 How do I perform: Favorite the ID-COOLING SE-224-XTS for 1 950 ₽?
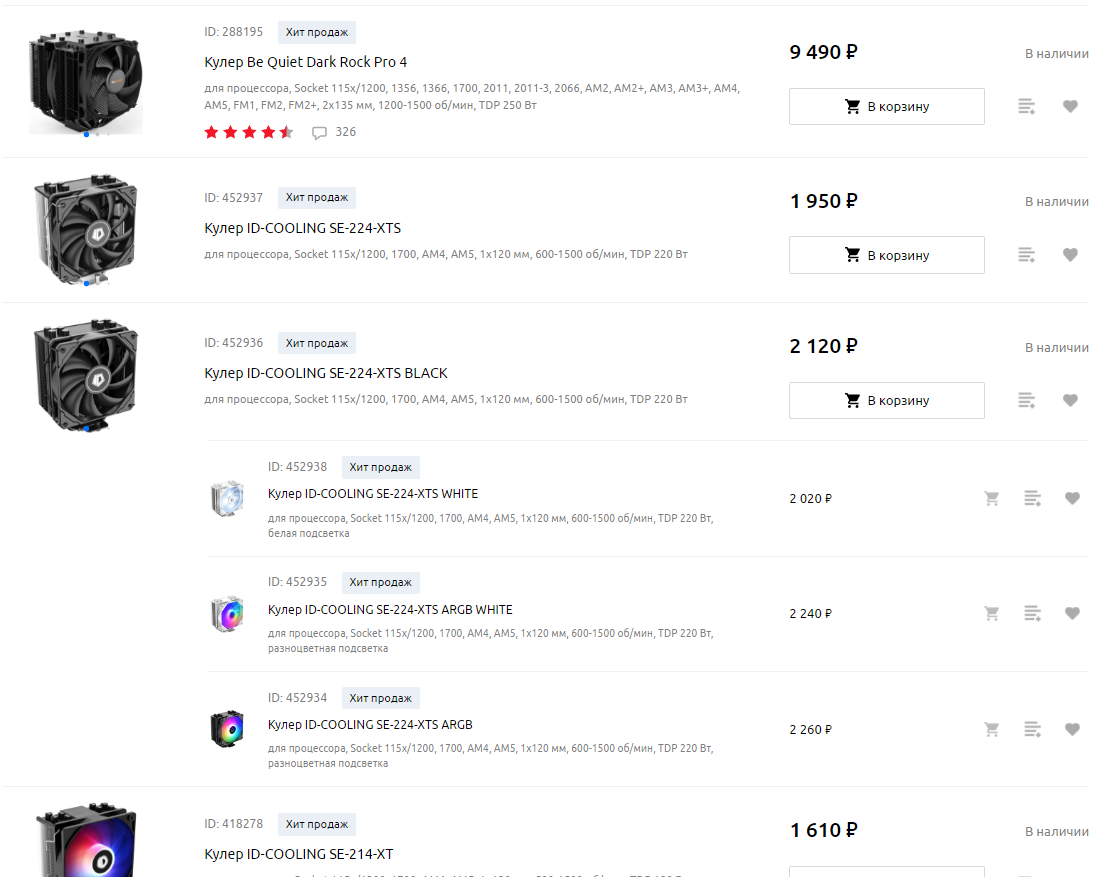click(x=1070, y=255)
